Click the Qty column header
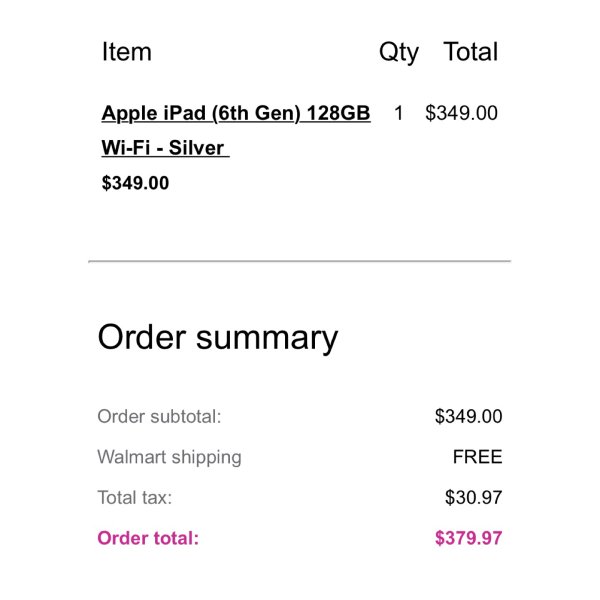The image size is (600, 600). 398,52
